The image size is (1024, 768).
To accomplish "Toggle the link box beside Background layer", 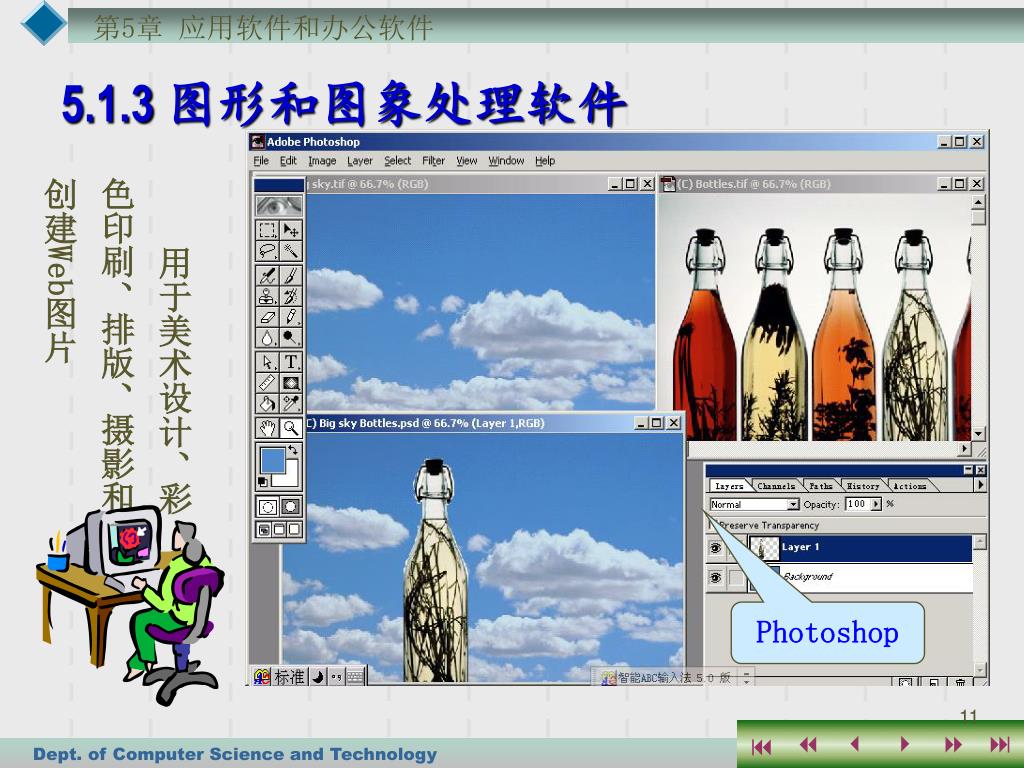I will tap(736, 577).
